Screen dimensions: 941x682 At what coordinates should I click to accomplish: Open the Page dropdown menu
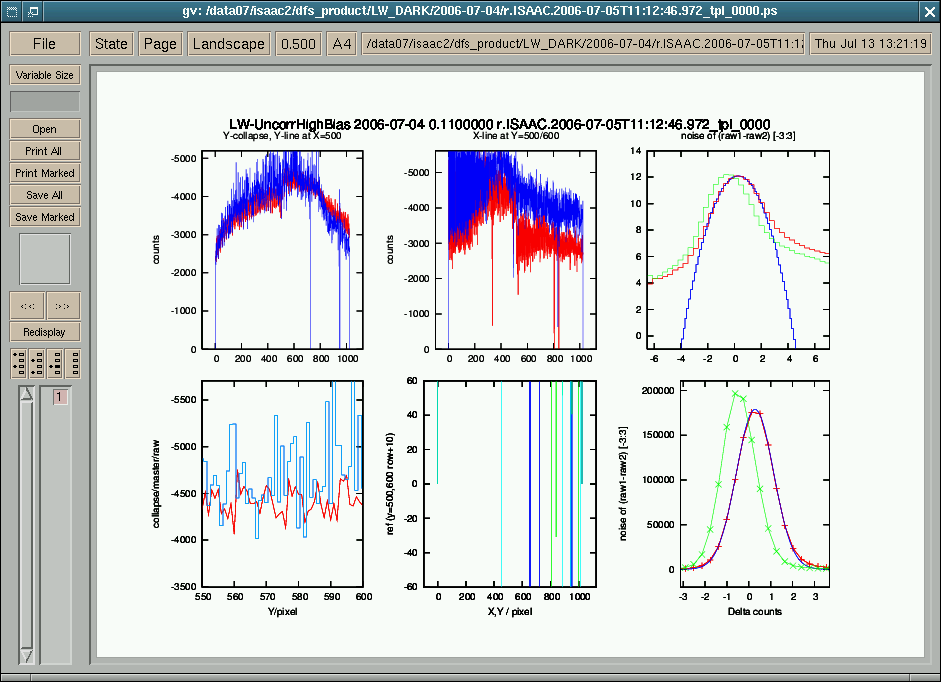coord(160,44)
